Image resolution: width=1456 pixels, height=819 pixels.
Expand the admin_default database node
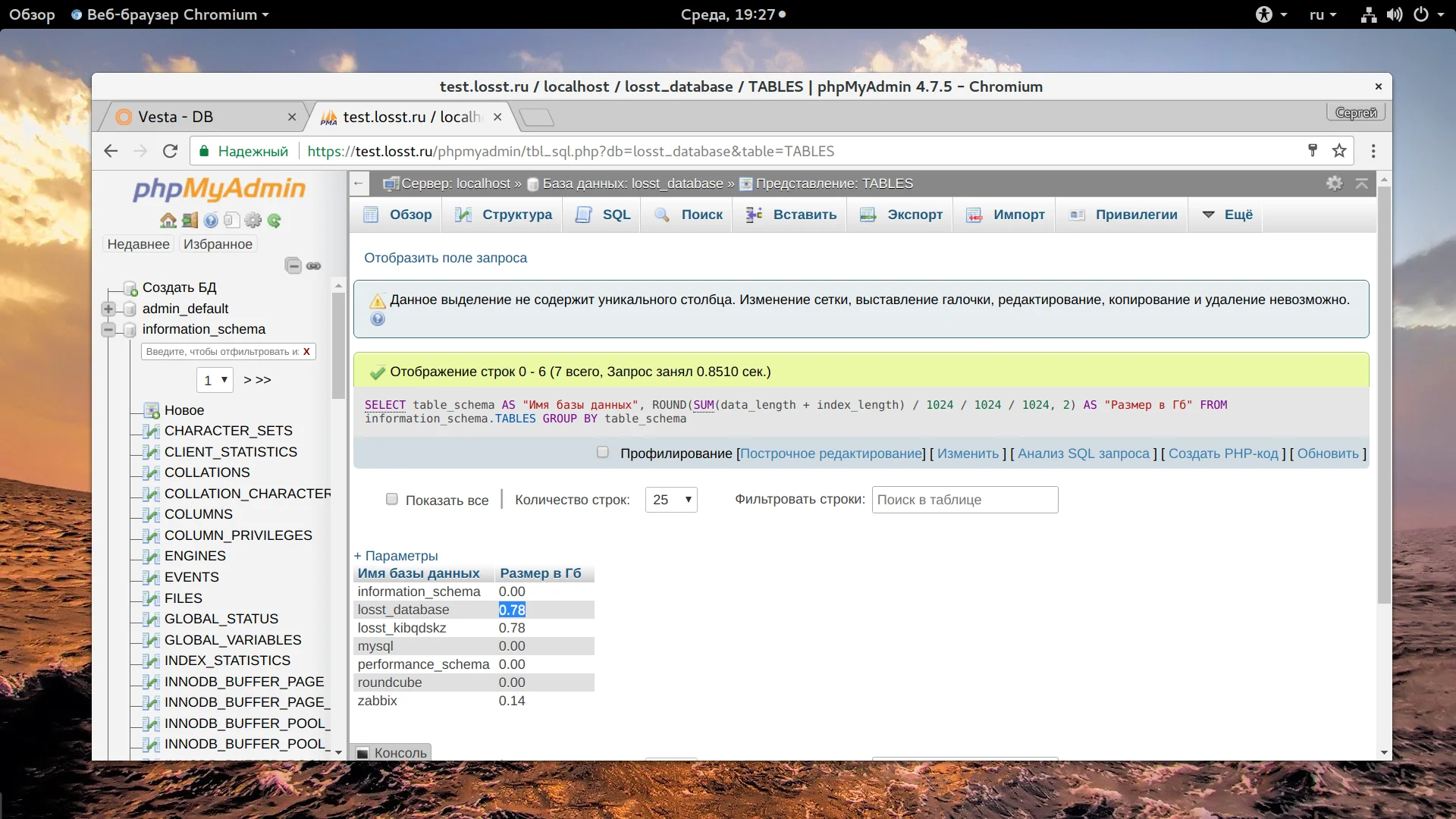pos(108,309)
